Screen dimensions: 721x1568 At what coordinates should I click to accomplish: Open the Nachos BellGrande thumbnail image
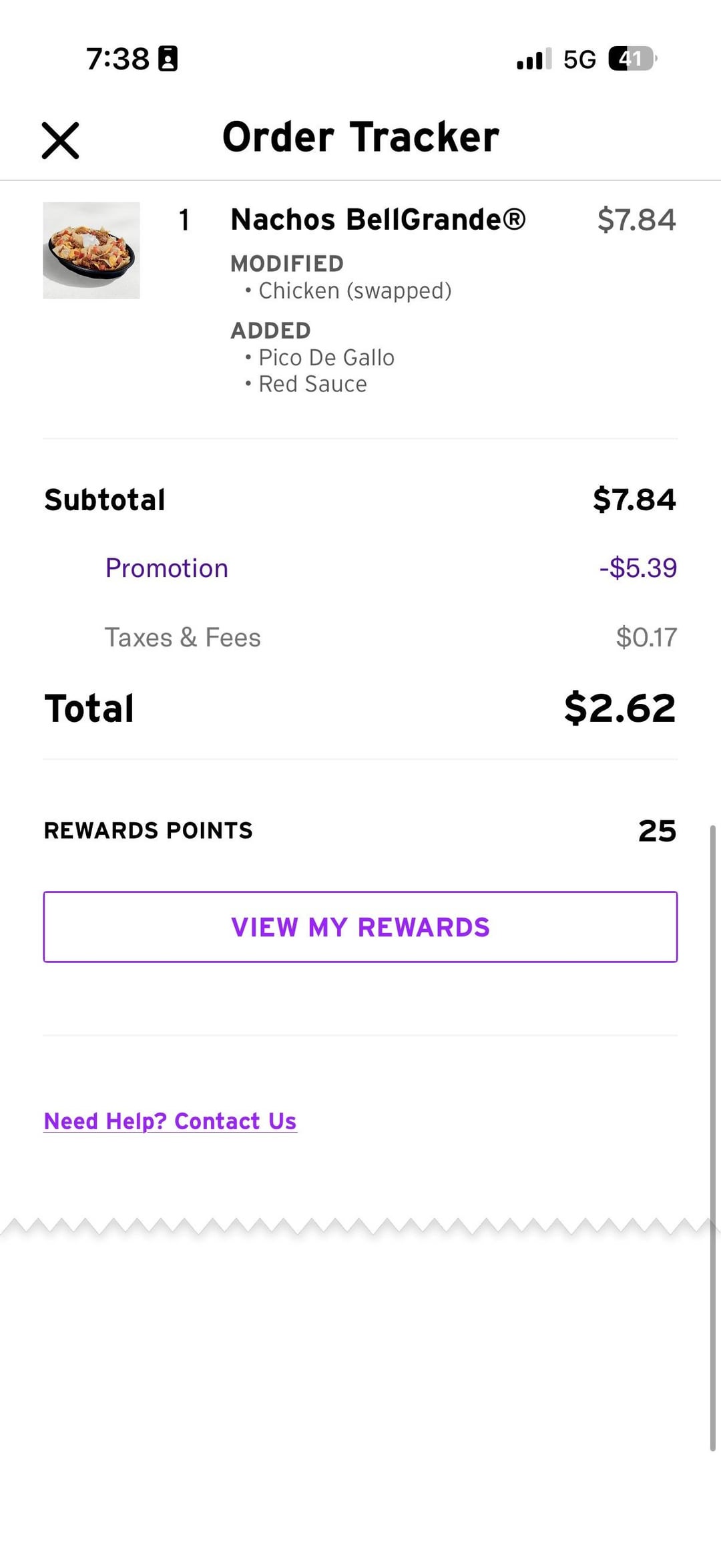point(91,250)
